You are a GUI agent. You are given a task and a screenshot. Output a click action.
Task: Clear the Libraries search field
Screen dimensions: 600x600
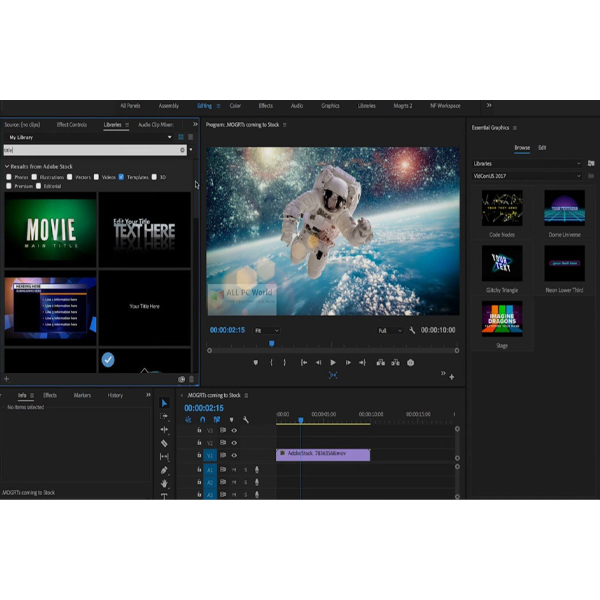tap(182, 150)
